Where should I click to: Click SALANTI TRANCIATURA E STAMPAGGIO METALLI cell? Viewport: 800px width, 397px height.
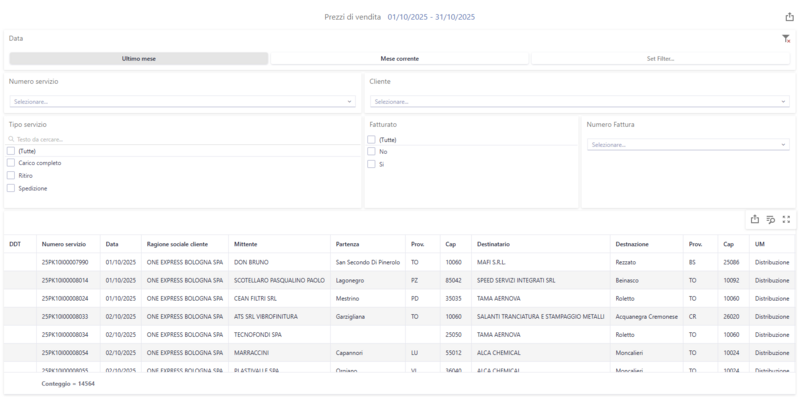[x=541, y=316]
